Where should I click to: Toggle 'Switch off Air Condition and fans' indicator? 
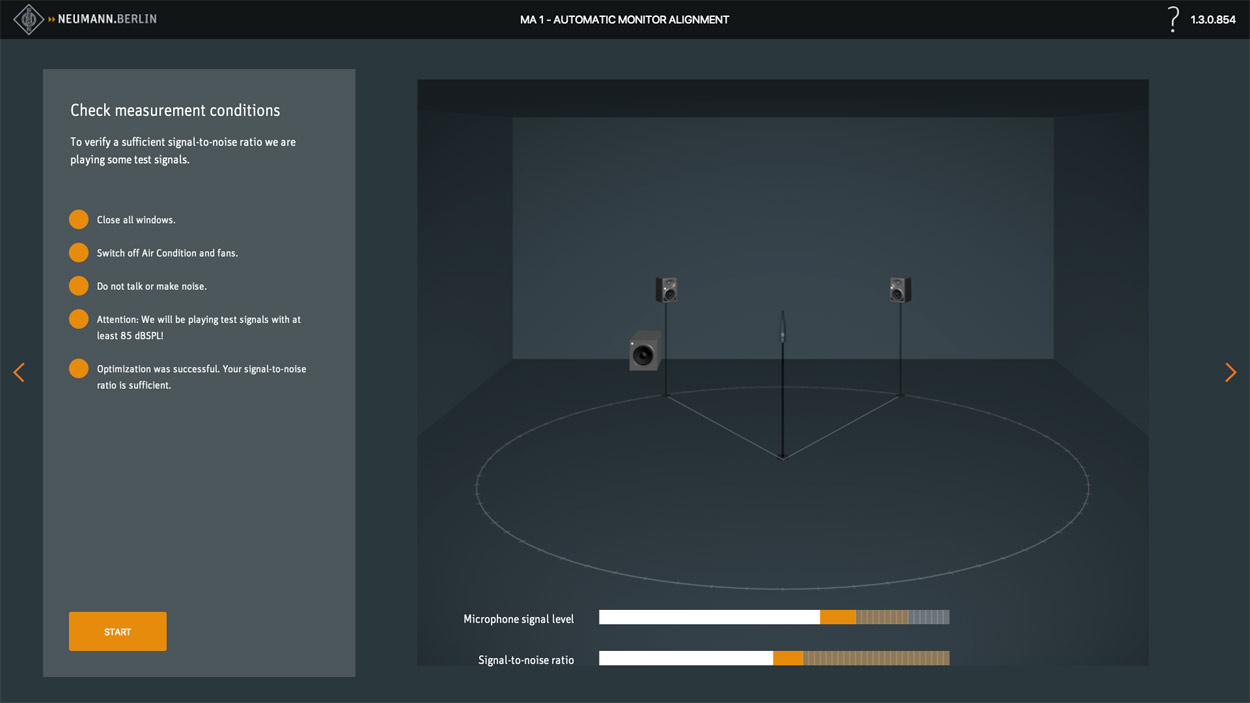point(79,252)
